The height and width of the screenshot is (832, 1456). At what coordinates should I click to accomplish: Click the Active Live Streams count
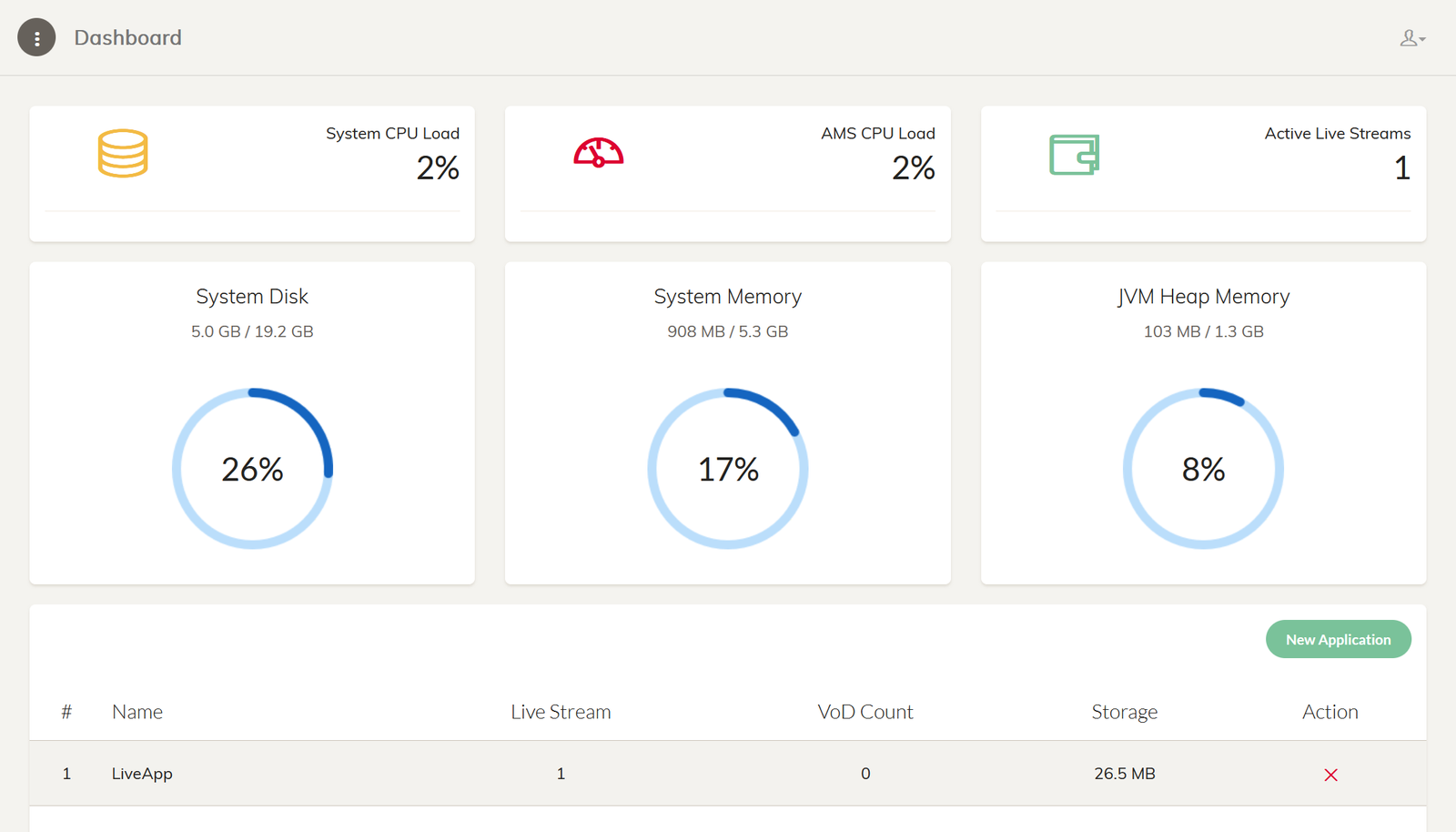(x=1401, y=168)
